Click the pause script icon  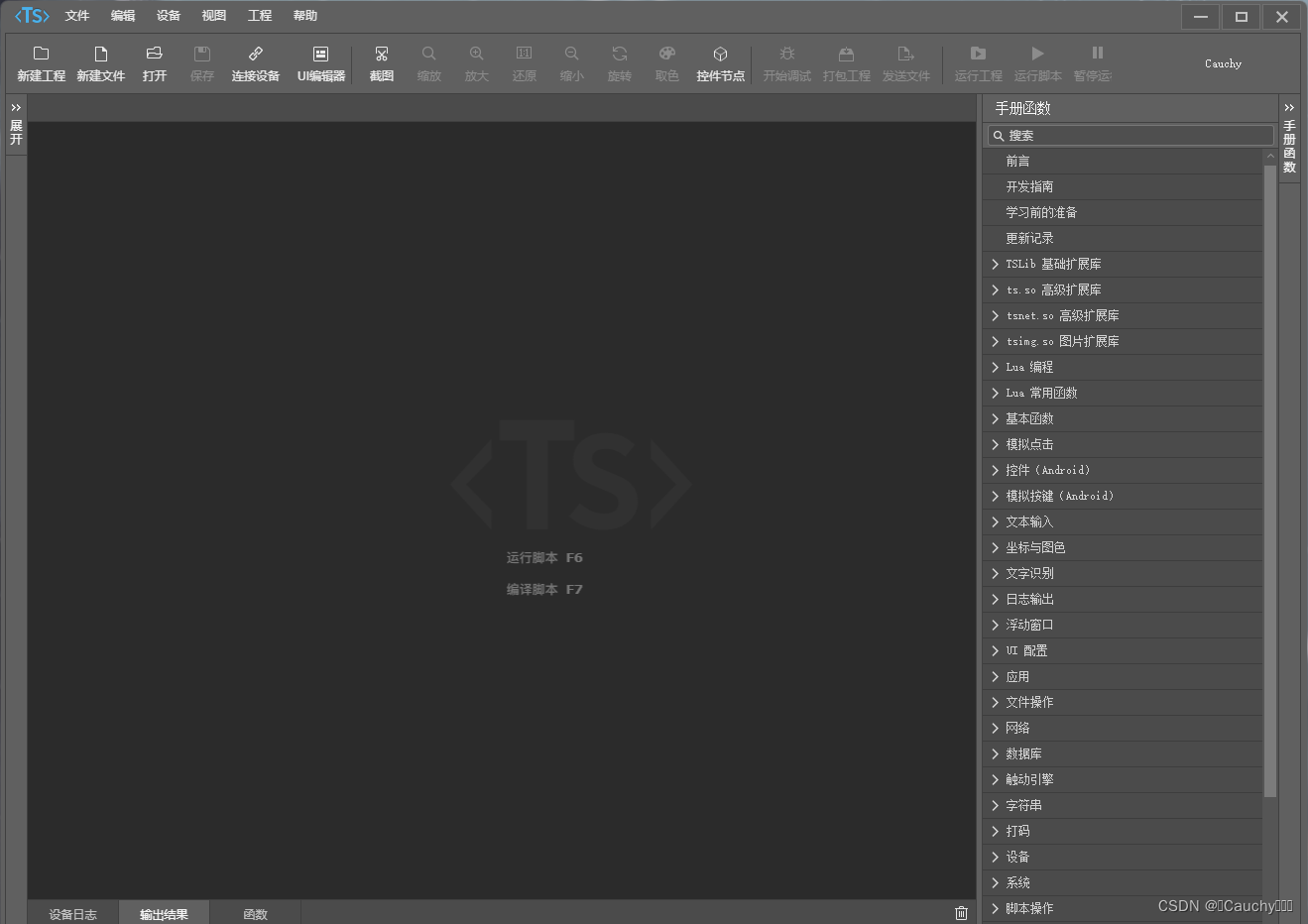[1097, 54]
